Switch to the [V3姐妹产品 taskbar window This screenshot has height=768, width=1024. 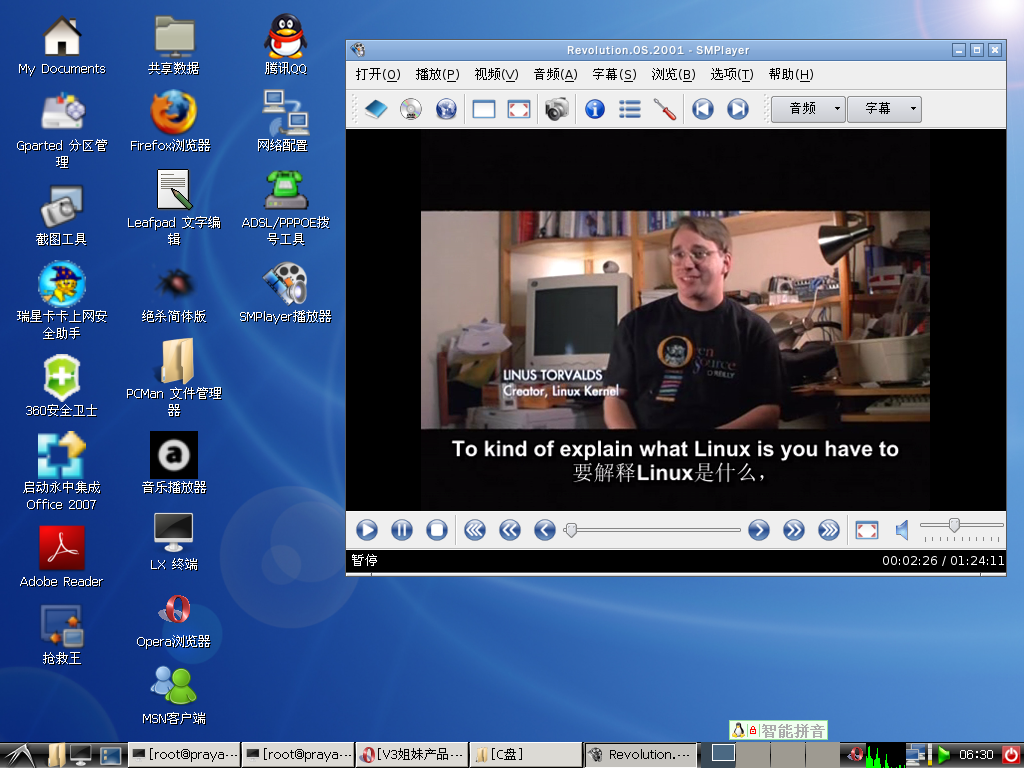pyautogui.click(x=411, y=754)
